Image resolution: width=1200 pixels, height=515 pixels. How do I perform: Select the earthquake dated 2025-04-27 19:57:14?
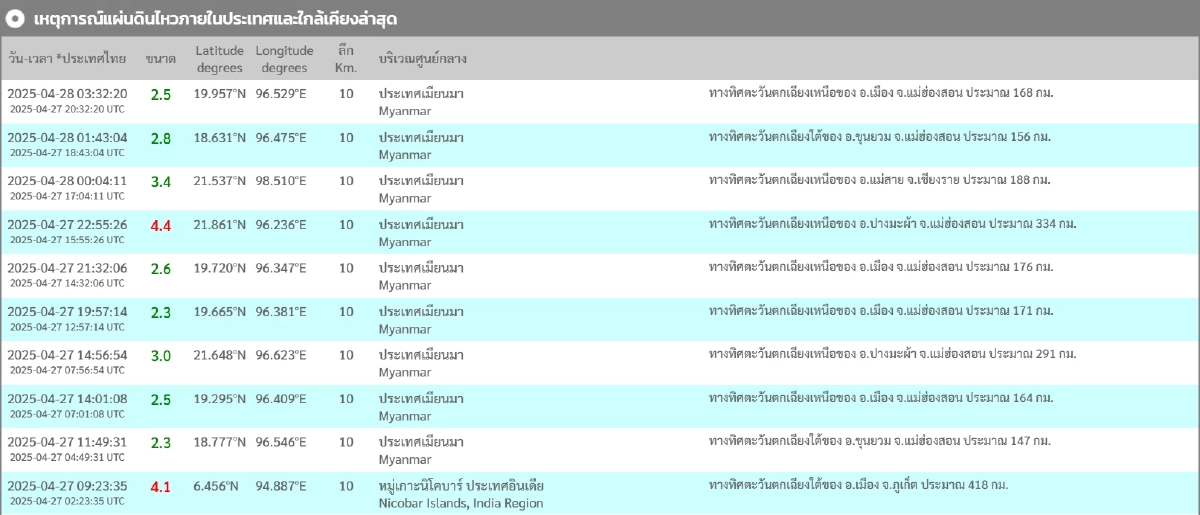pyautogui.click(x=600, y=320)
